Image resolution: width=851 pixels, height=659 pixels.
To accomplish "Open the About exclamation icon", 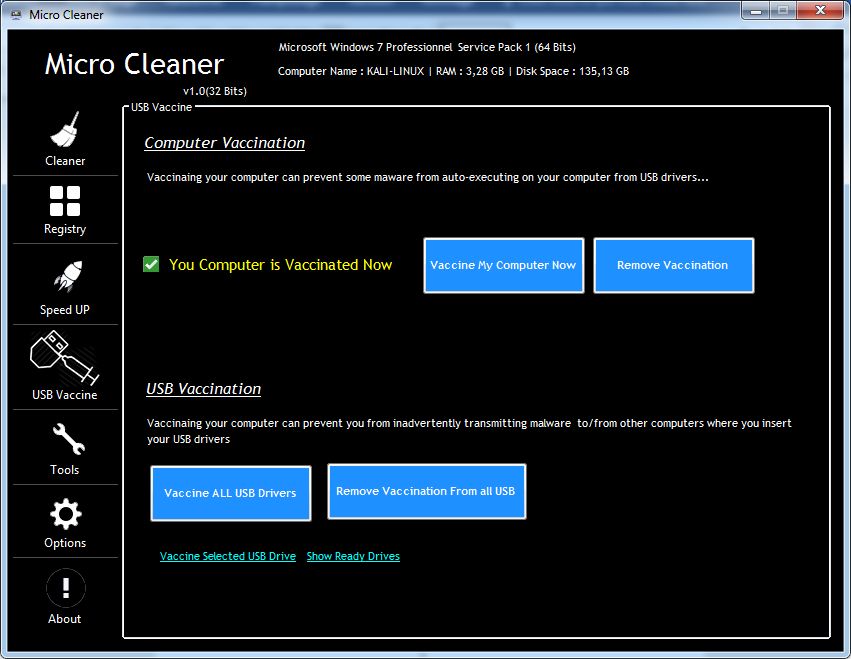I will (66, 587).
